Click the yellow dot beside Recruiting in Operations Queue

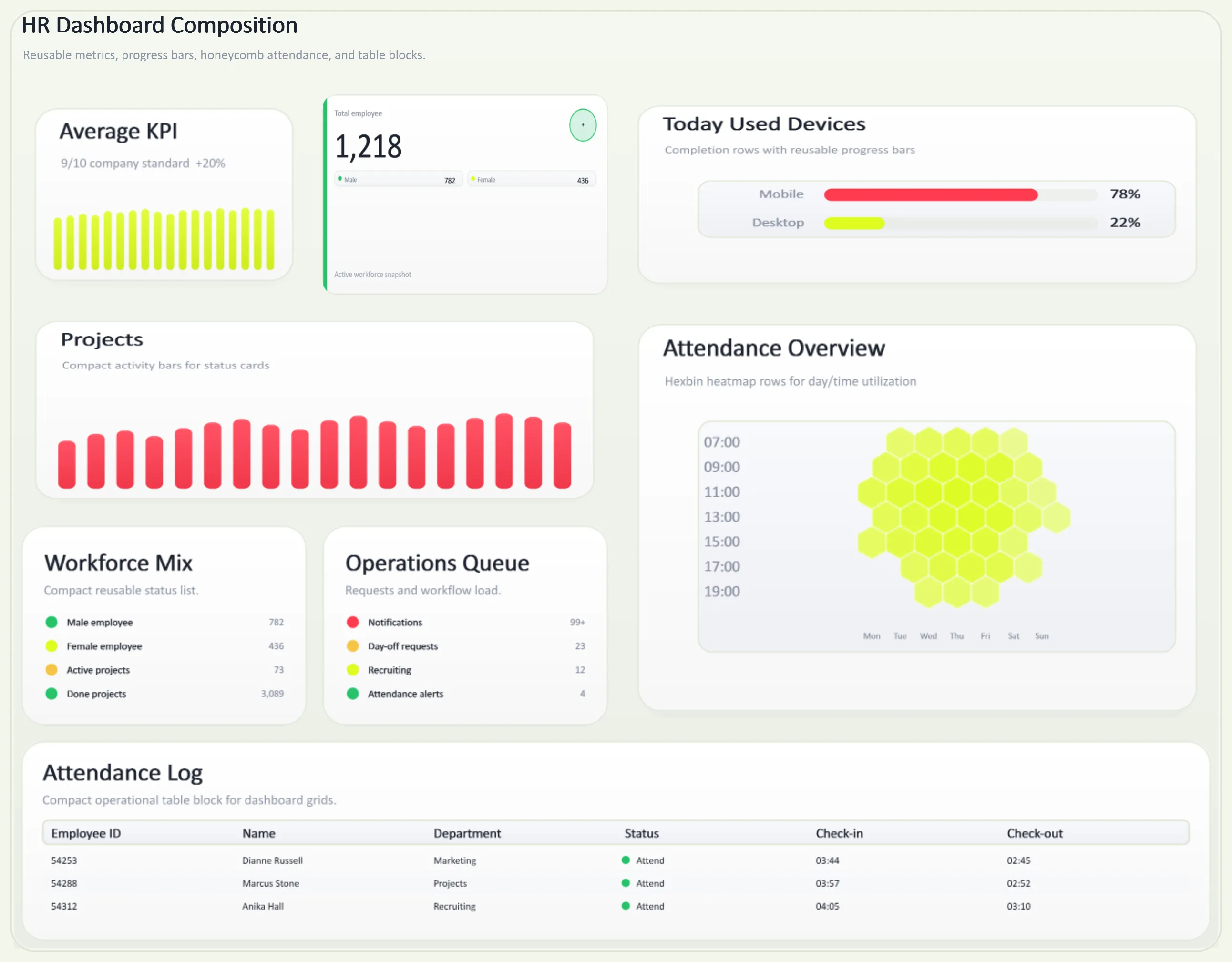(x=352, y=670)
